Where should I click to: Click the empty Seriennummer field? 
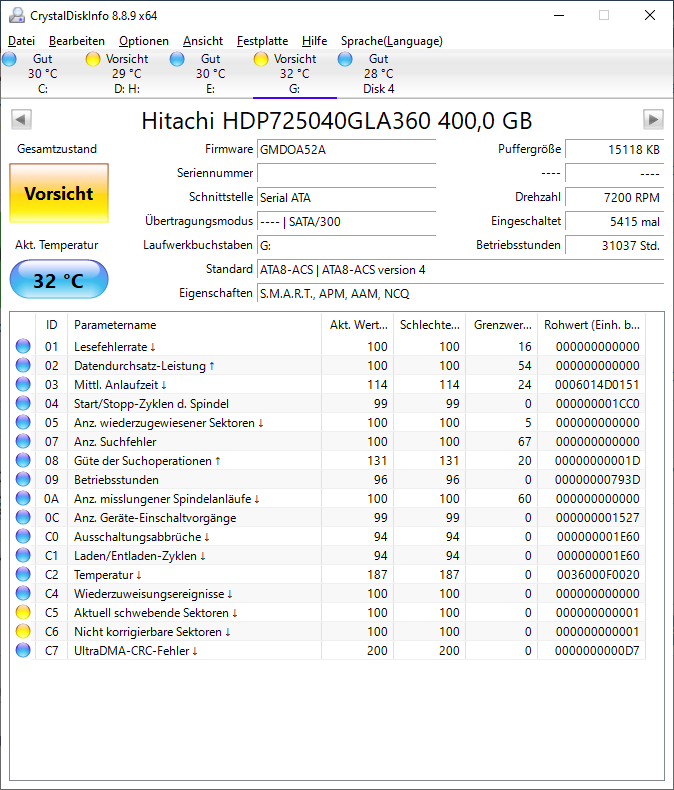(x=346, y=173)
